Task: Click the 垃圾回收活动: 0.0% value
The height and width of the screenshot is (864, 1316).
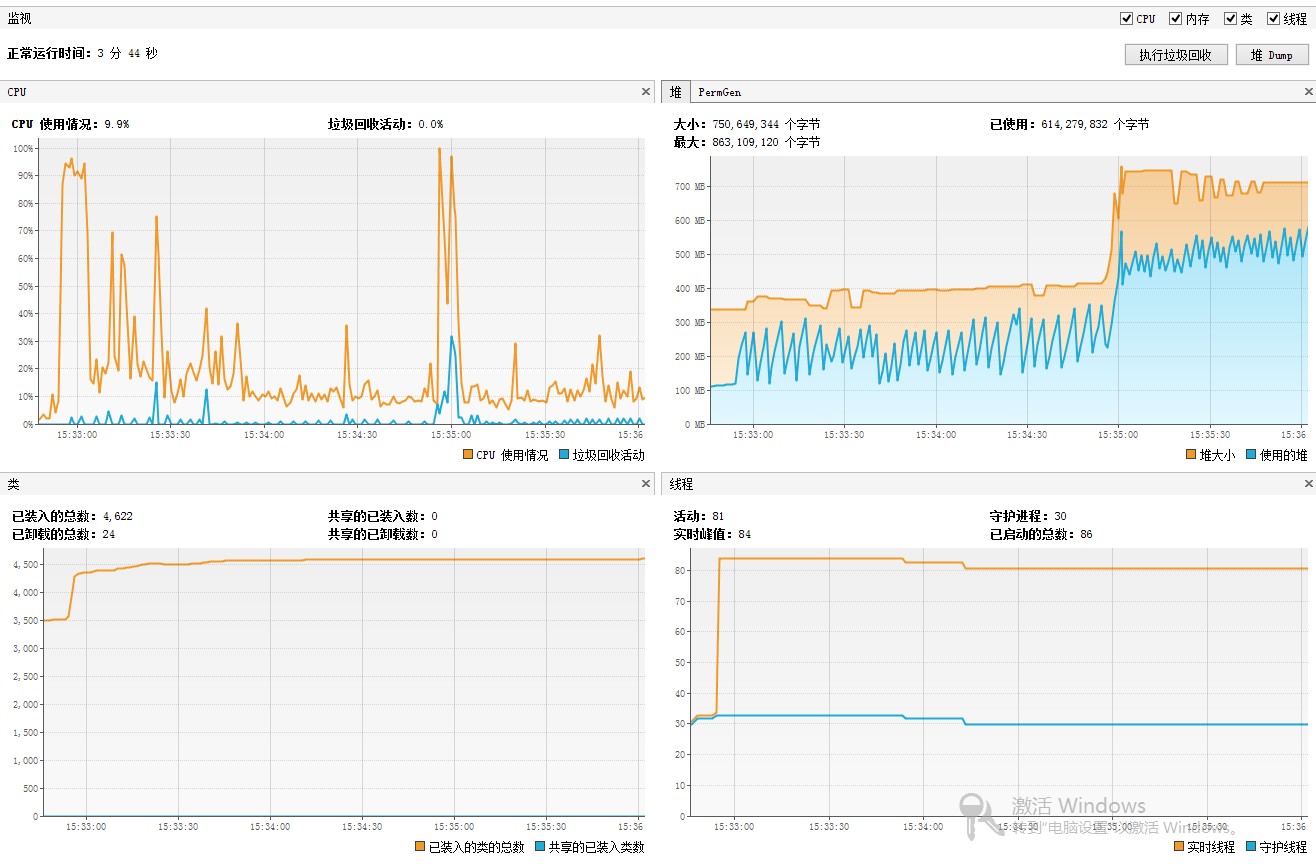Action: pyautogui.click(x=385, y=124)
